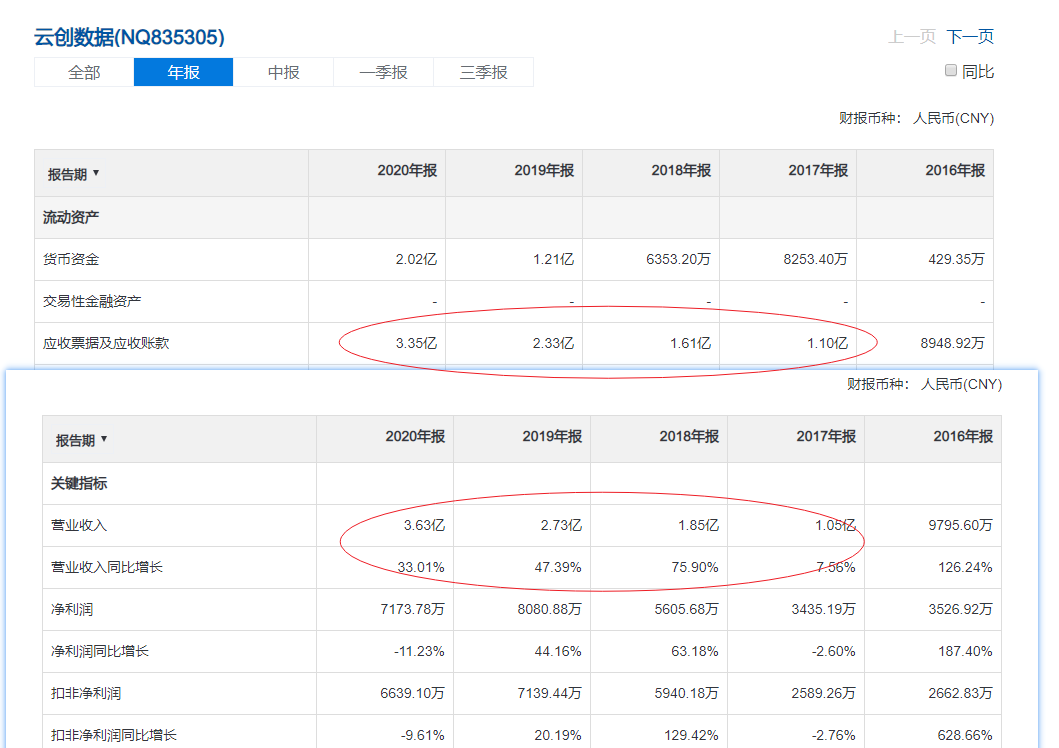This screenshot has width=1059, height=748.
Task: Select the 扣非净利润同比增长 row label
Action: point(113,734)
